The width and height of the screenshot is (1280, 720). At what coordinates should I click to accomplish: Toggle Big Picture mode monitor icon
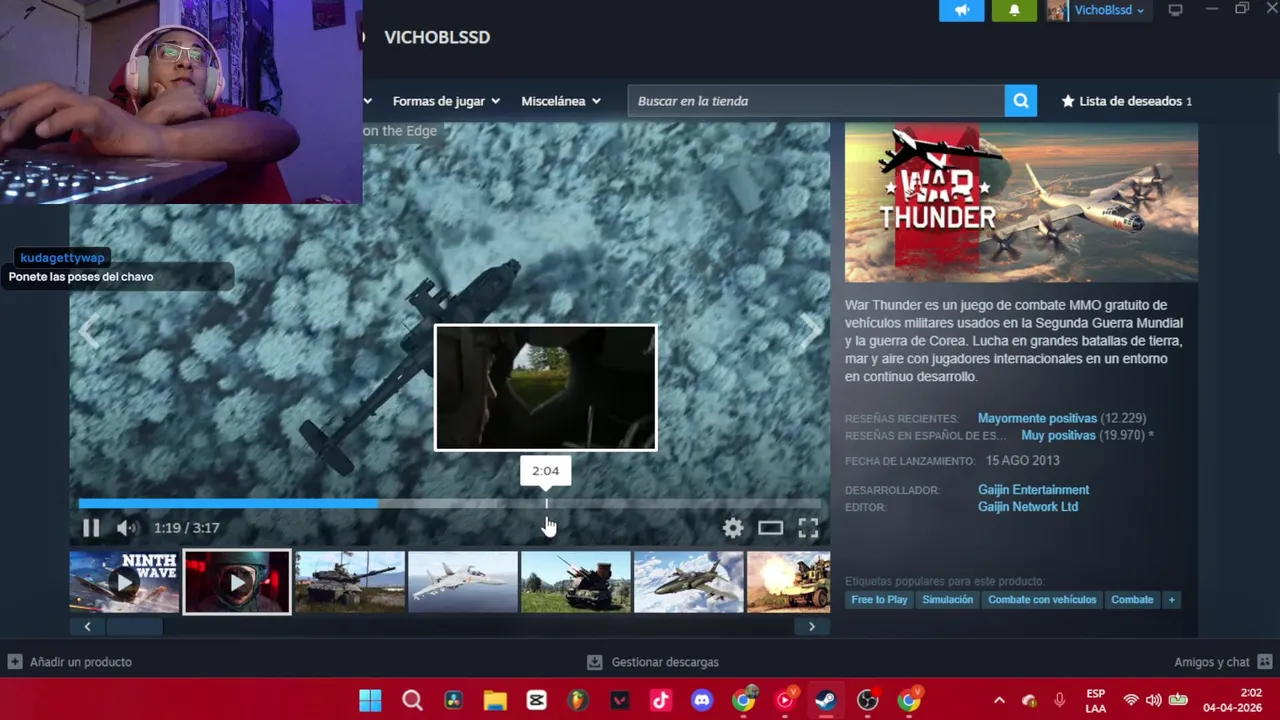tap(1176, 10)
